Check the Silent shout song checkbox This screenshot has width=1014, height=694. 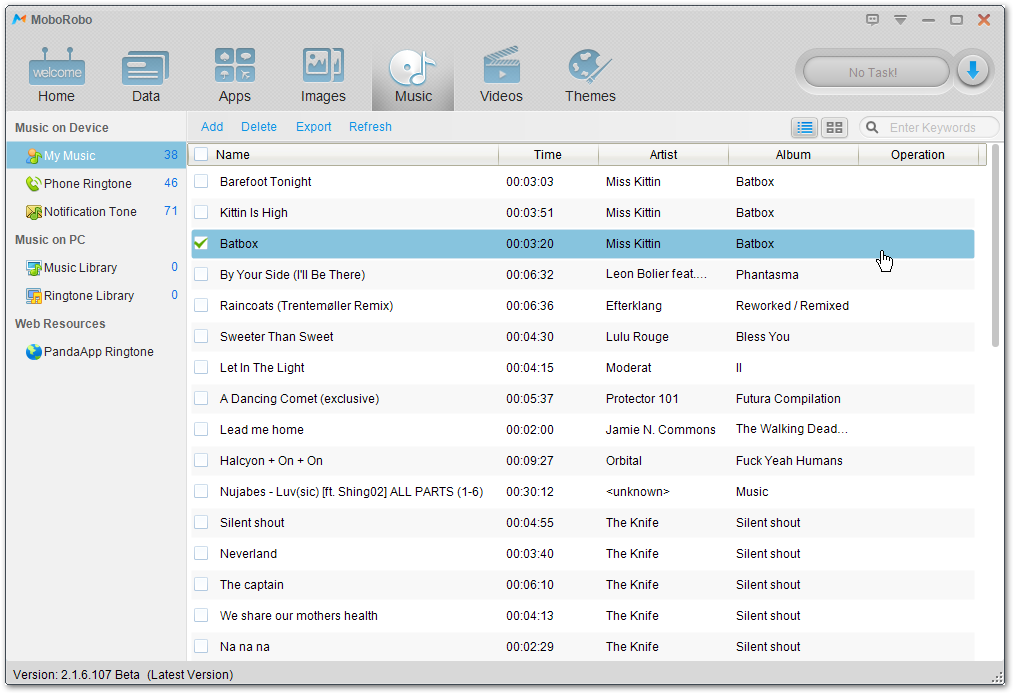201,523
